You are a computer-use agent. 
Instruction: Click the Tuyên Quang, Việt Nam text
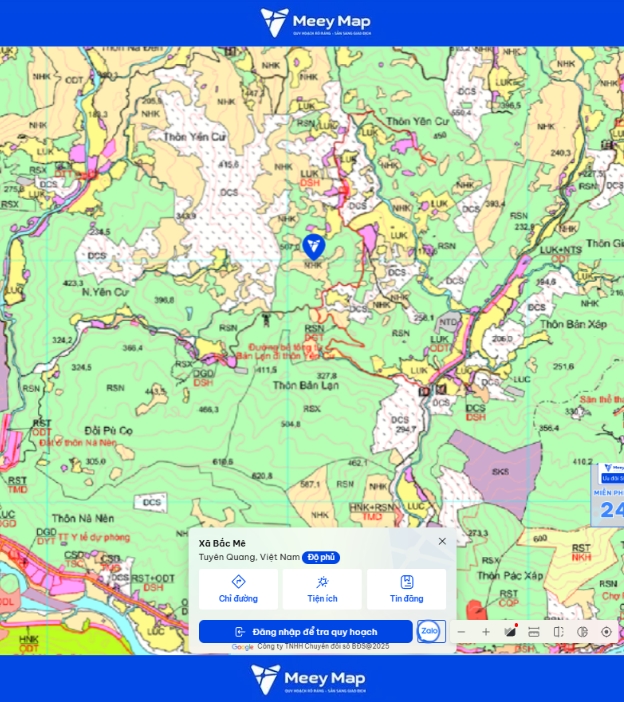249,557
